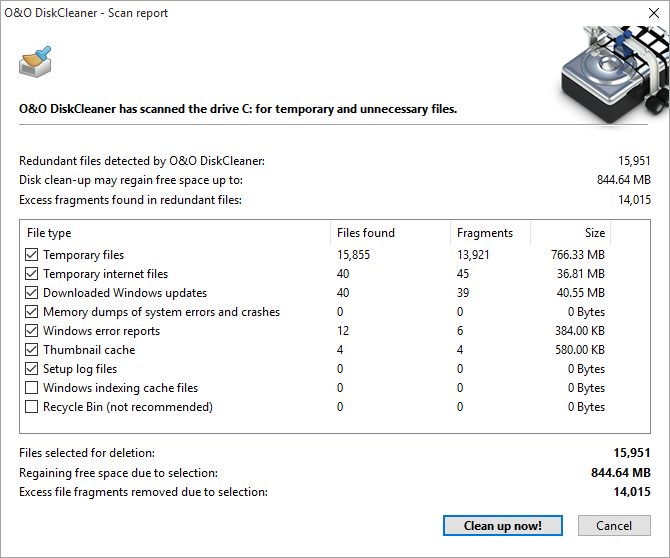Click the 12 files found value

(343, 331)
